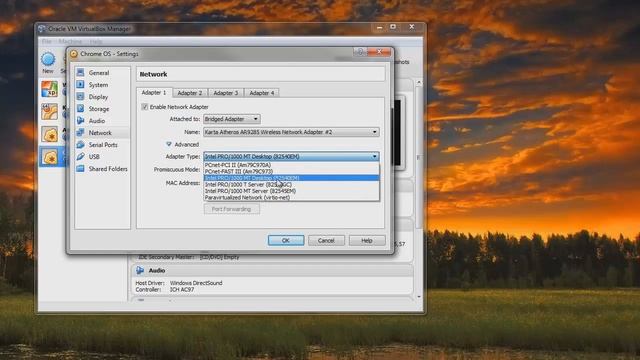Toggle Enable Network Adapter checkbox
Image resolution: width=640 pixels, height=360 pixels.
[144, 107]
